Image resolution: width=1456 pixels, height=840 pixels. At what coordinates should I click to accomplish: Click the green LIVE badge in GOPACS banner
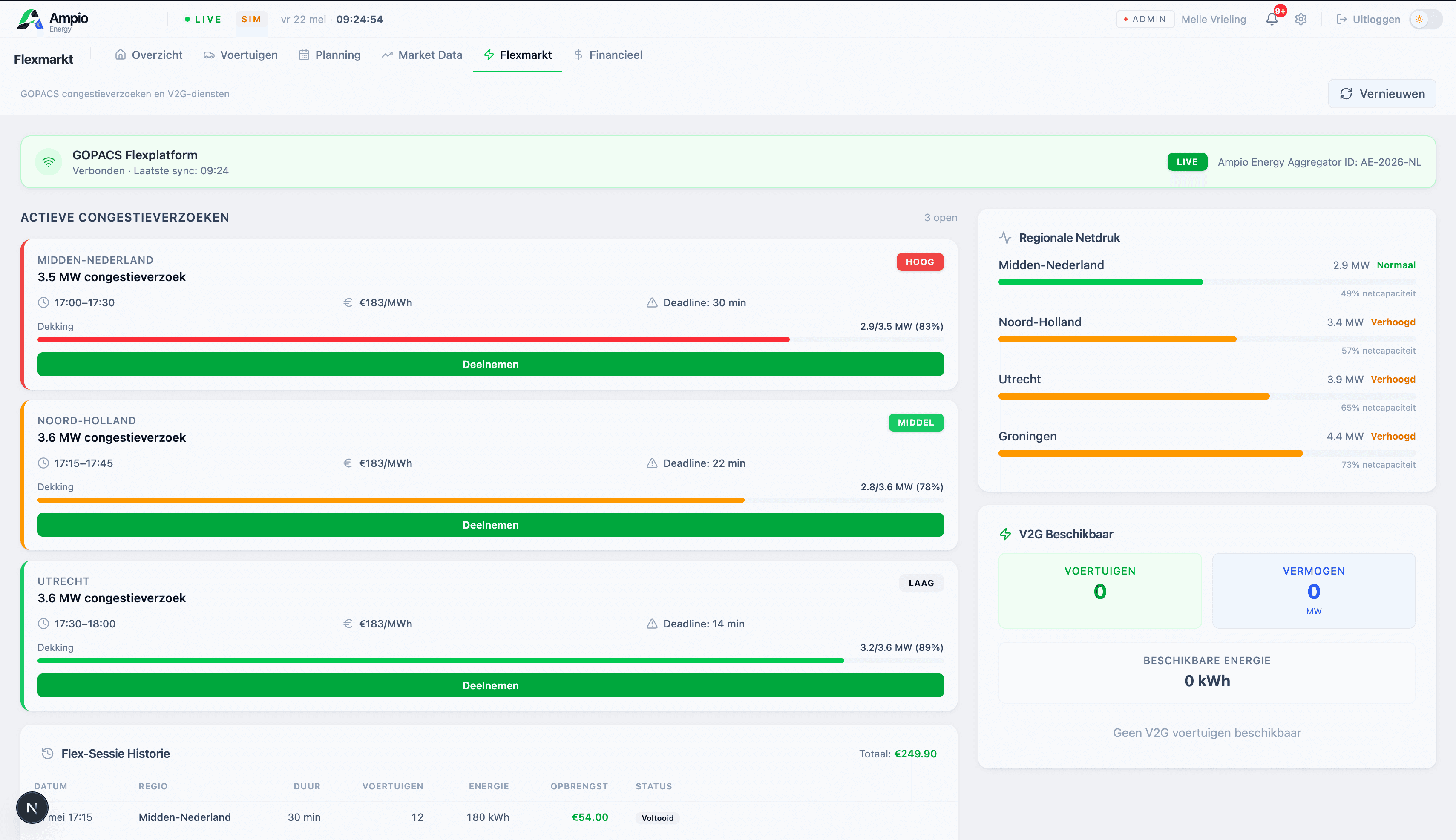pyautogui.click(x=1187, y=161)
